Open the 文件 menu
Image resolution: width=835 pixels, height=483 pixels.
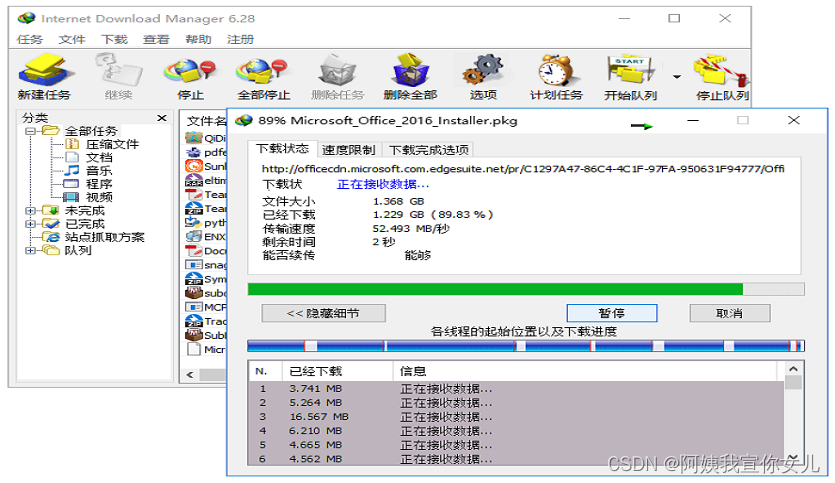click(x=71, y=39)
